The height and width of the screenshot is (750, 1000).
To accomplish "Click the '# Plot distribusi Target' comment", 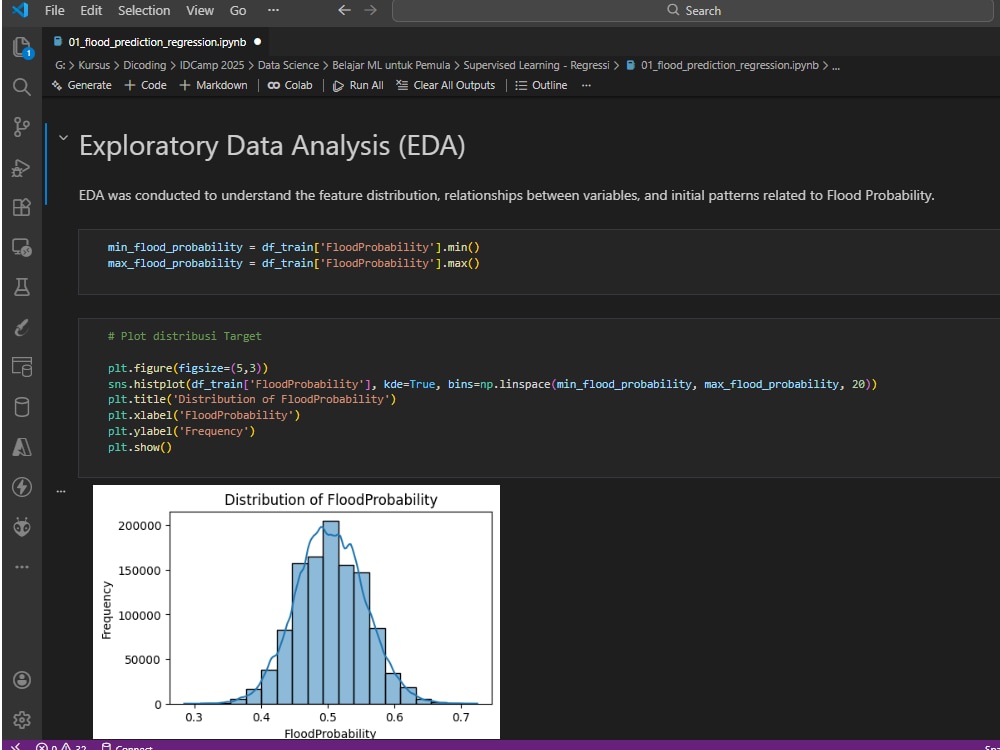I will click(x=185, y=336).
